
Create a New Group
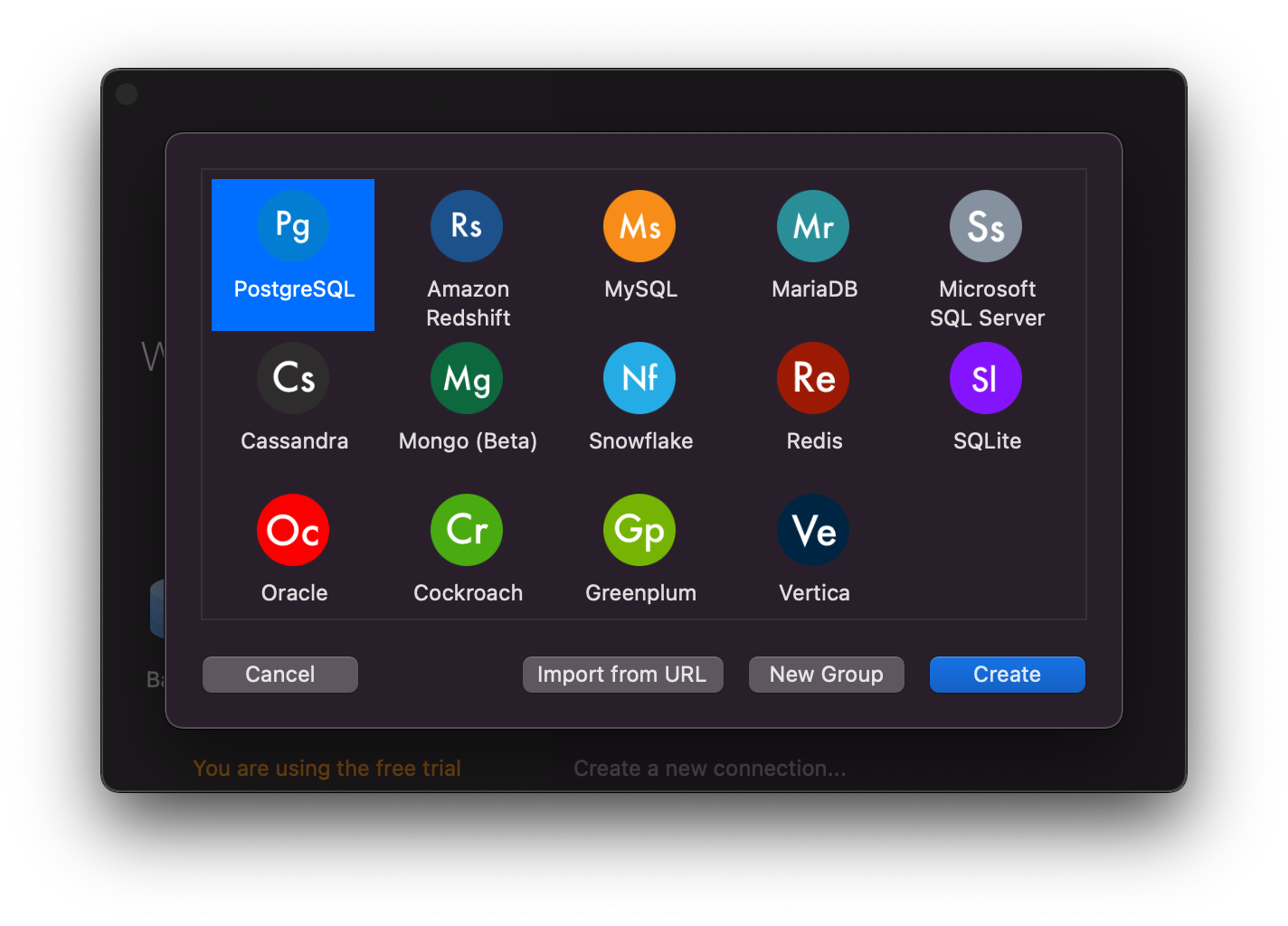tap(827, 675)
